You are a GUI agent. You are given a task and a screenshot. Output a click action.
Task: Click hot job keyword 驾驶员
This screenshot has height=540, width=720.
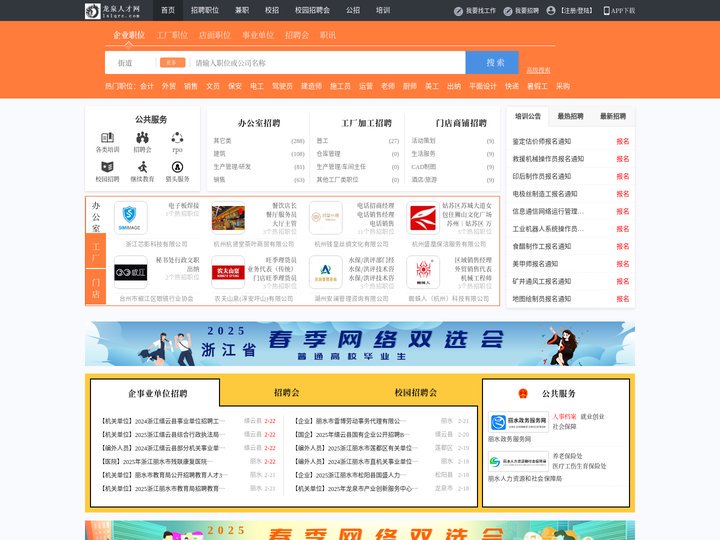tap(282, 86)
